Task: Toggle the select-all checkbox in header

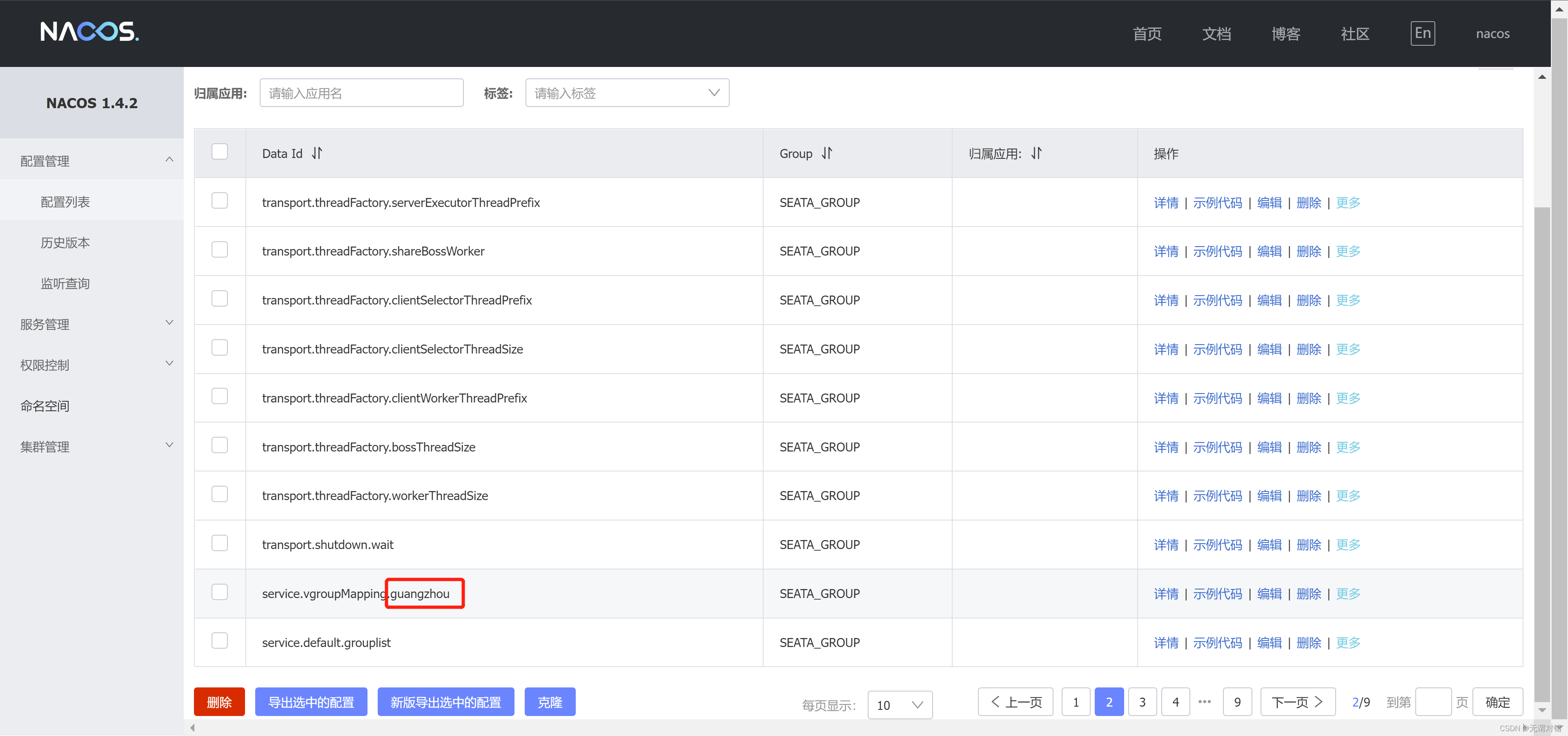Action: pos(220,151)
